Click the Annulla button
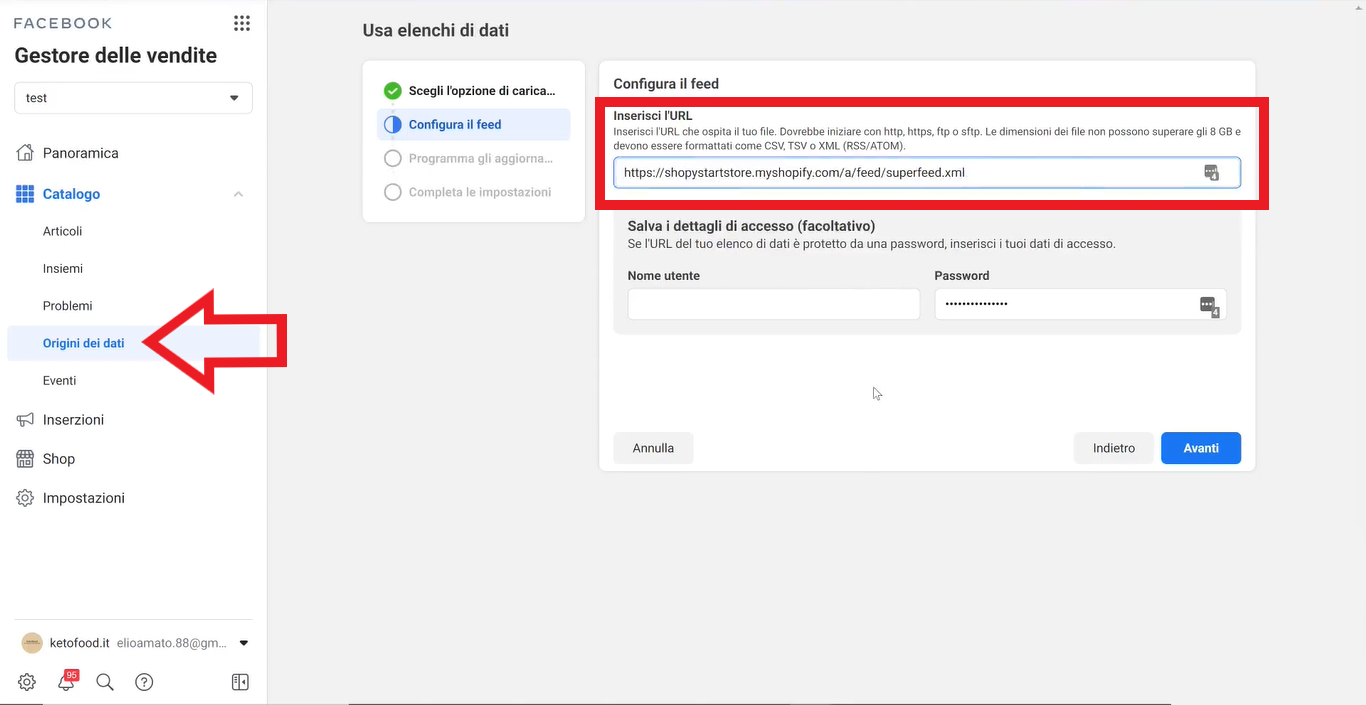This screenshot has height=705, width=1366. (x=653, y=448)
